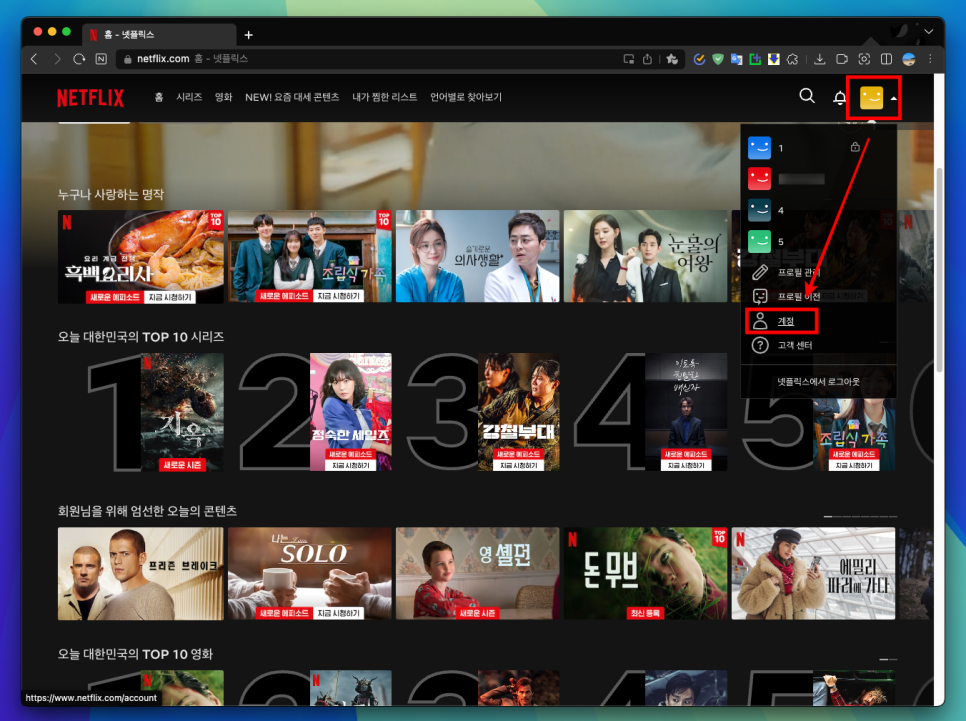The image size is (966, 721).
Task: Open a new browser tab with plus
Action: (x=248, y=35)
